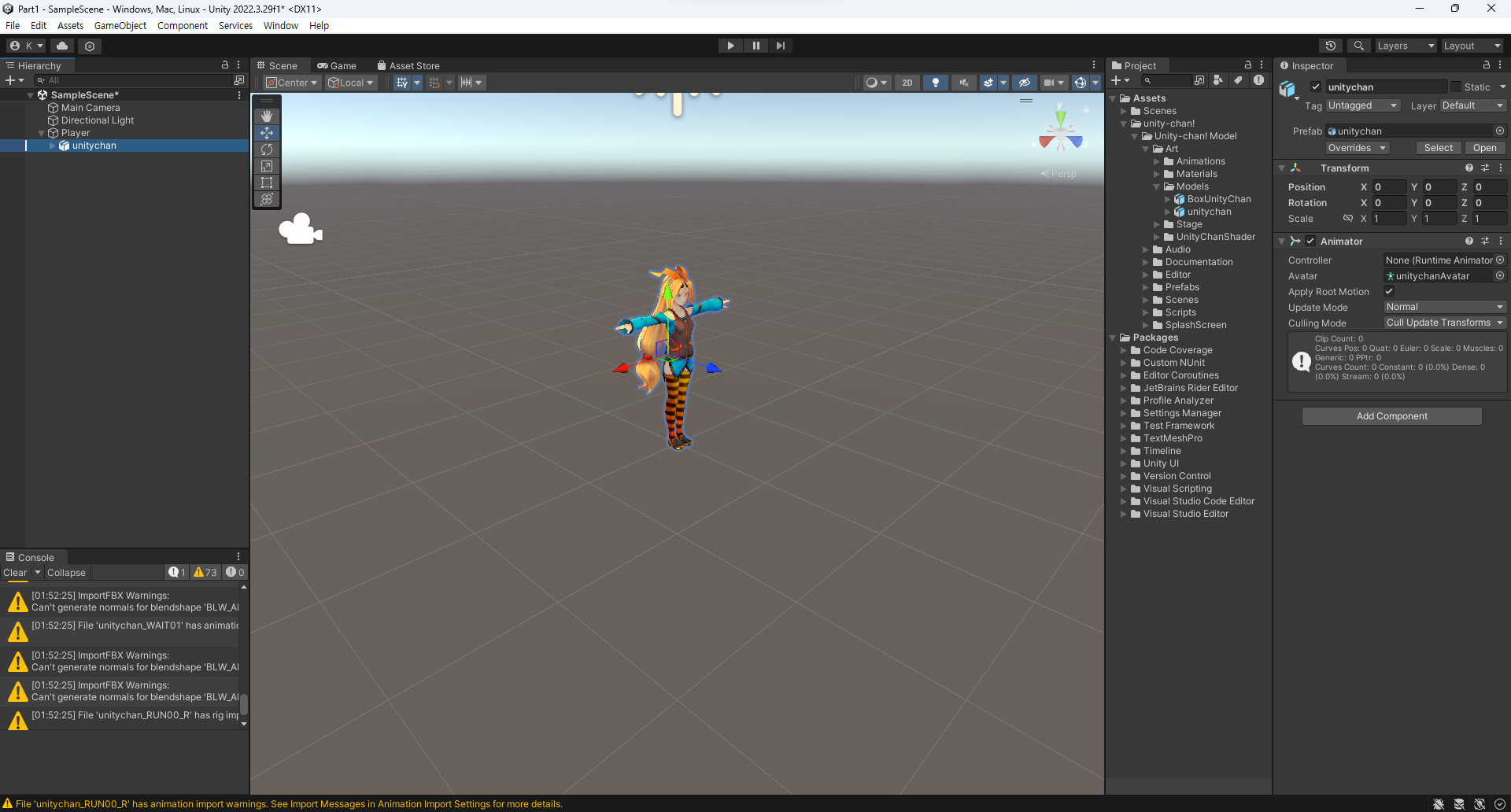
Task: Click the Add Component button
Action: (x=1391, y=416)
